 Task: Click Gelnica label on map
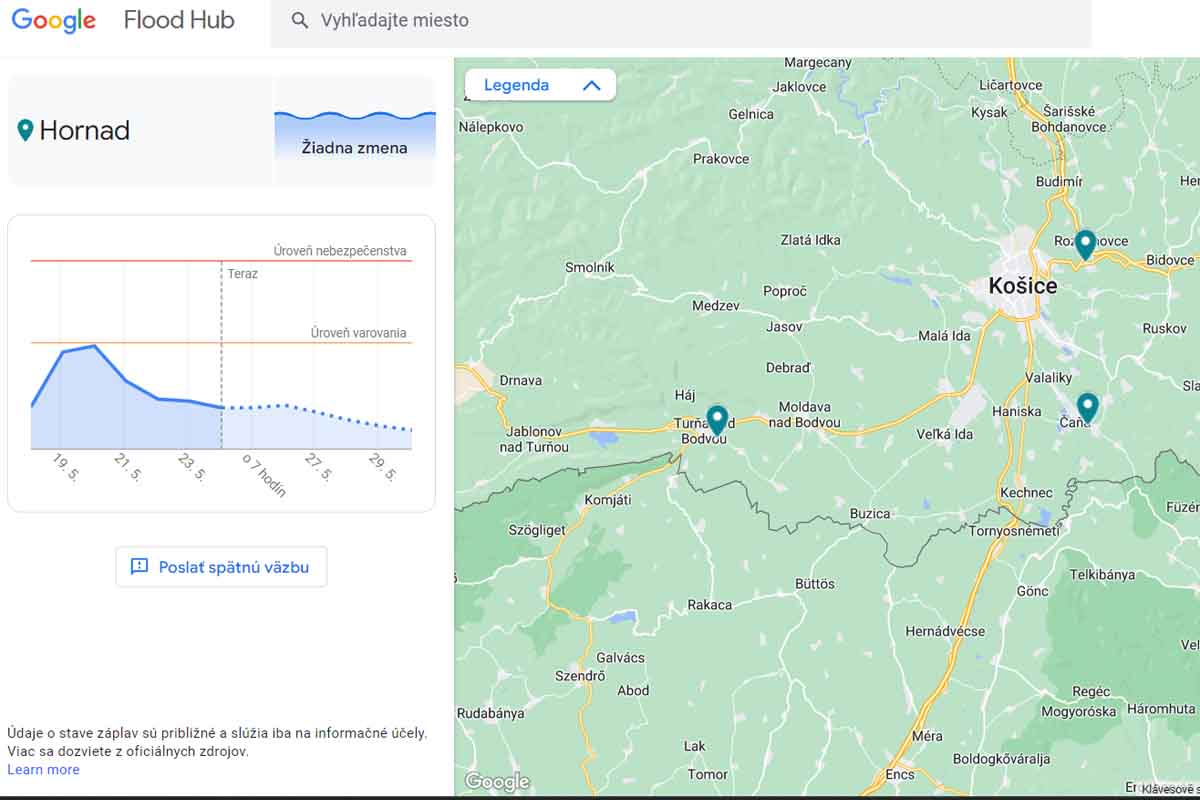click(x=751, y=114)
